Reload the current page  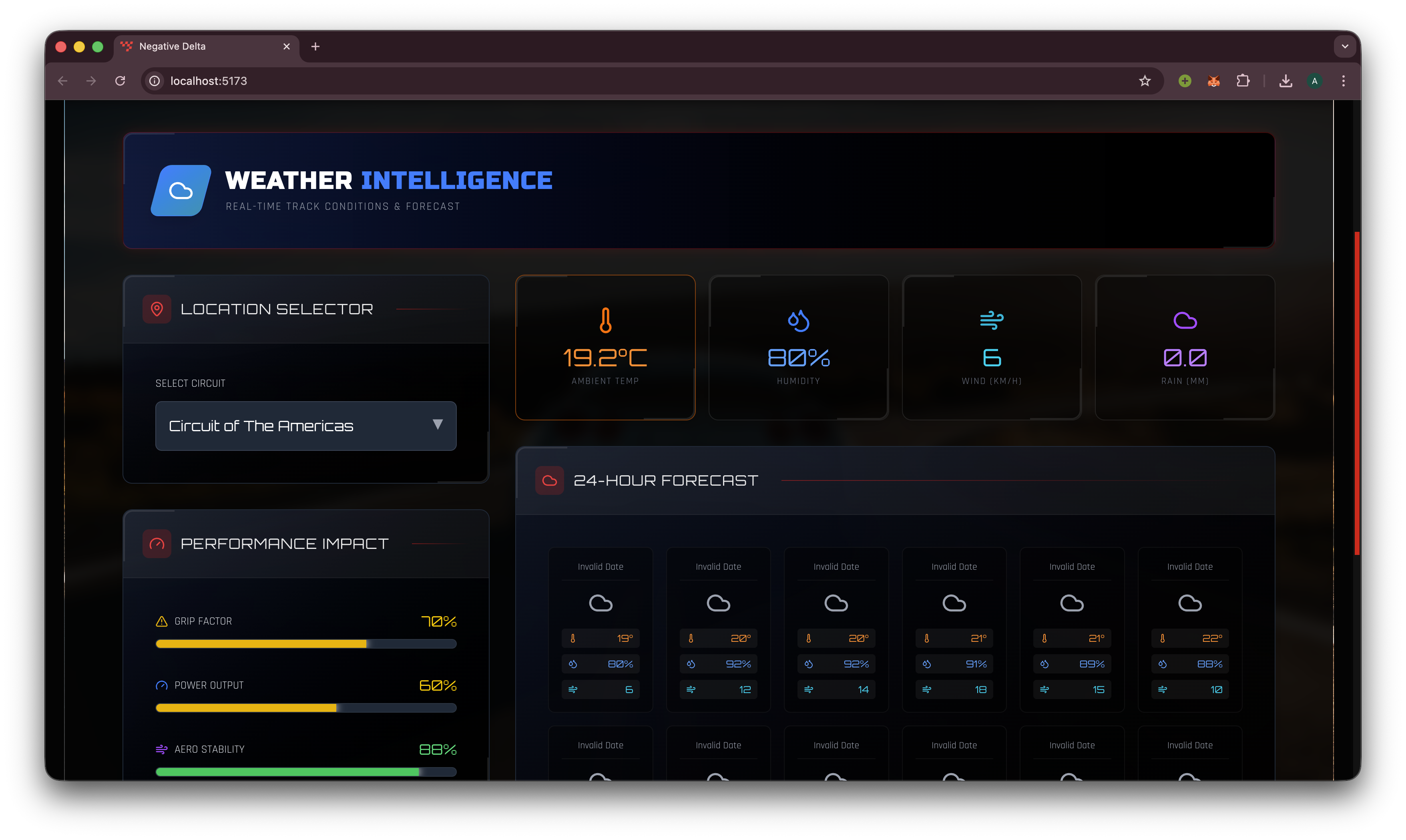tap(120, 81)
